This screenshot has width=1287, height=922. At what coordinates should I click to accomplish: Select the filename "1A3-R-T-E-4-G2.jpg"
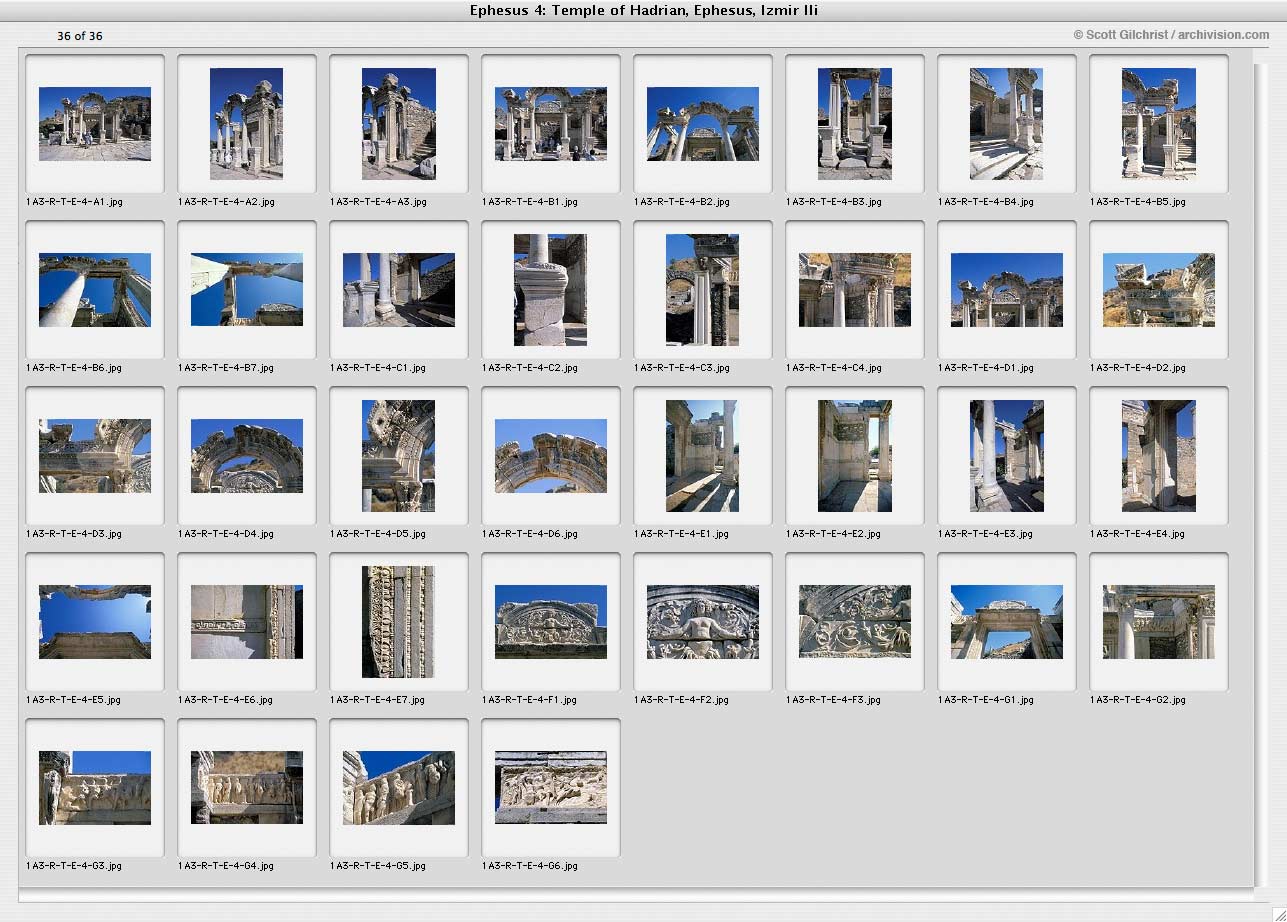pyautogui.click(x=1138, y=700)
